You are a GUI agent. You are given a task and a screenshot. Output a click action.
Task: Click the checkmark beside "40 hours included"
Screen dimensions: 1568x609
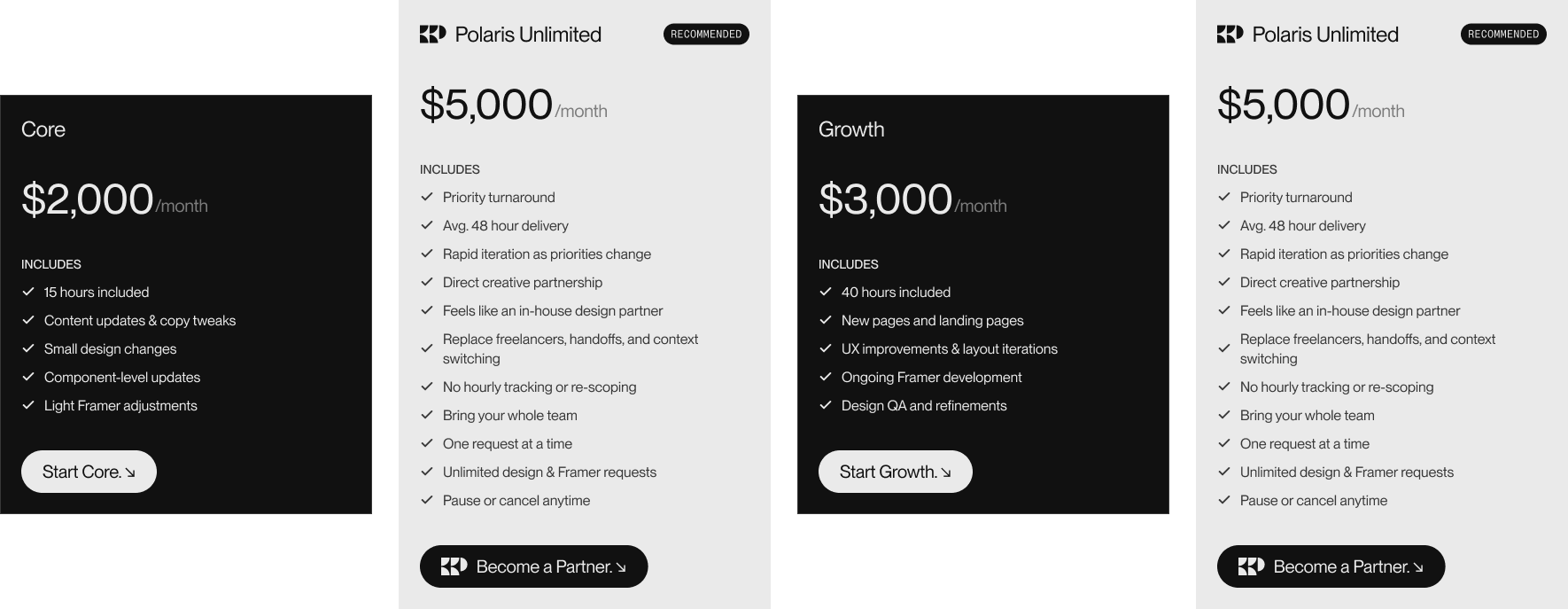point(826,292)
